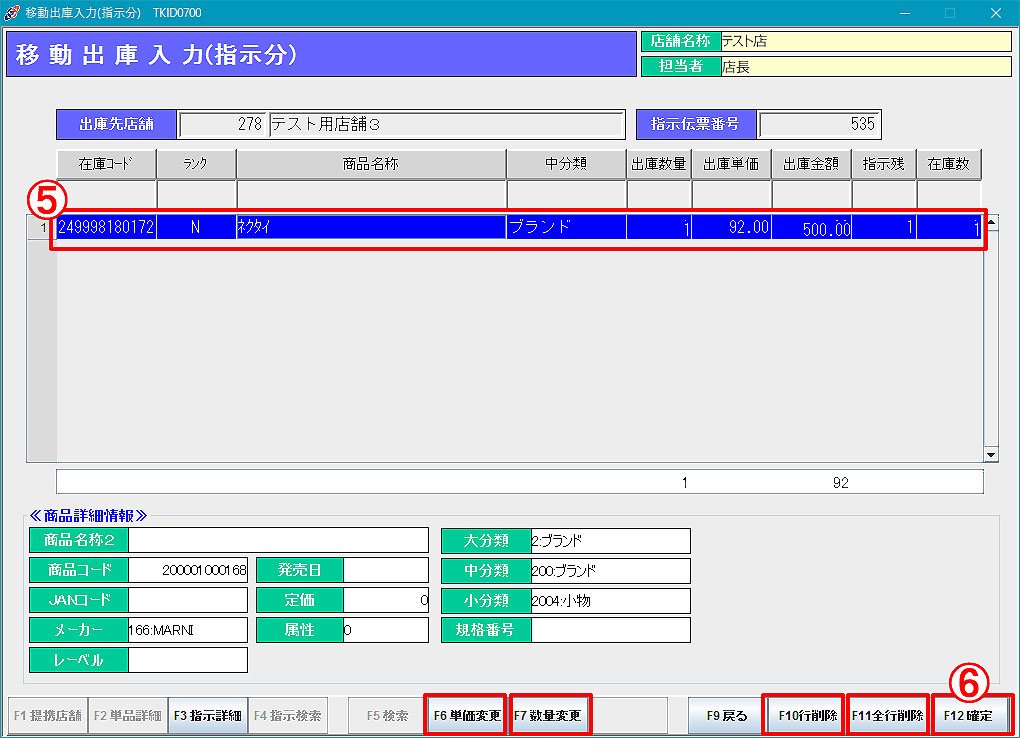Screen dimensions: 1020x738
Task: Open F7 数量変更 quantity change
Action: pyautogui.click(x=551, y=716)
